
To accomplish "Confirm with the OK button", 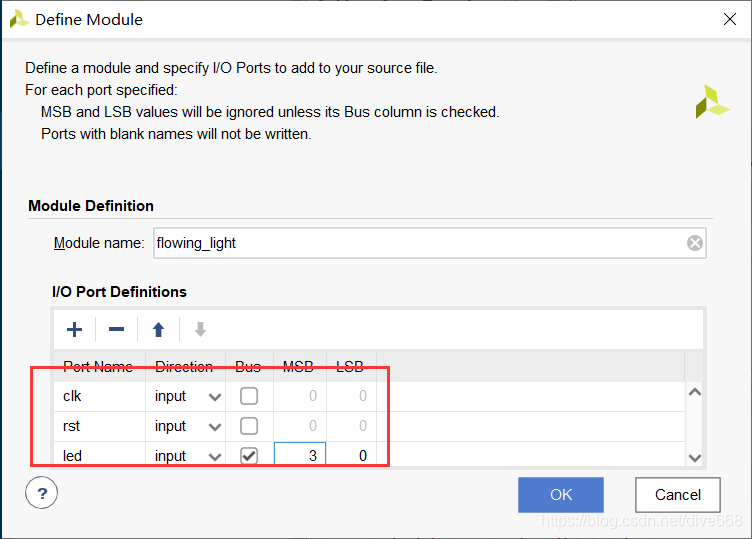I will [x=561, y=494].
